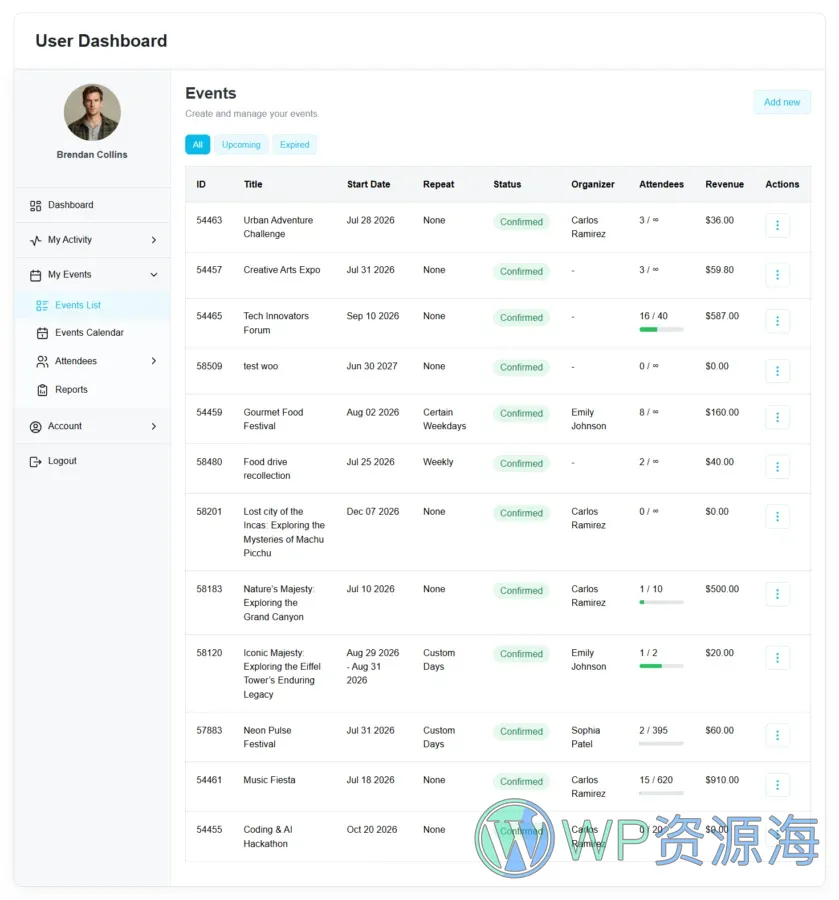Click organizer Emily Johnson for Gourmet Food Festival

[588, 419]
